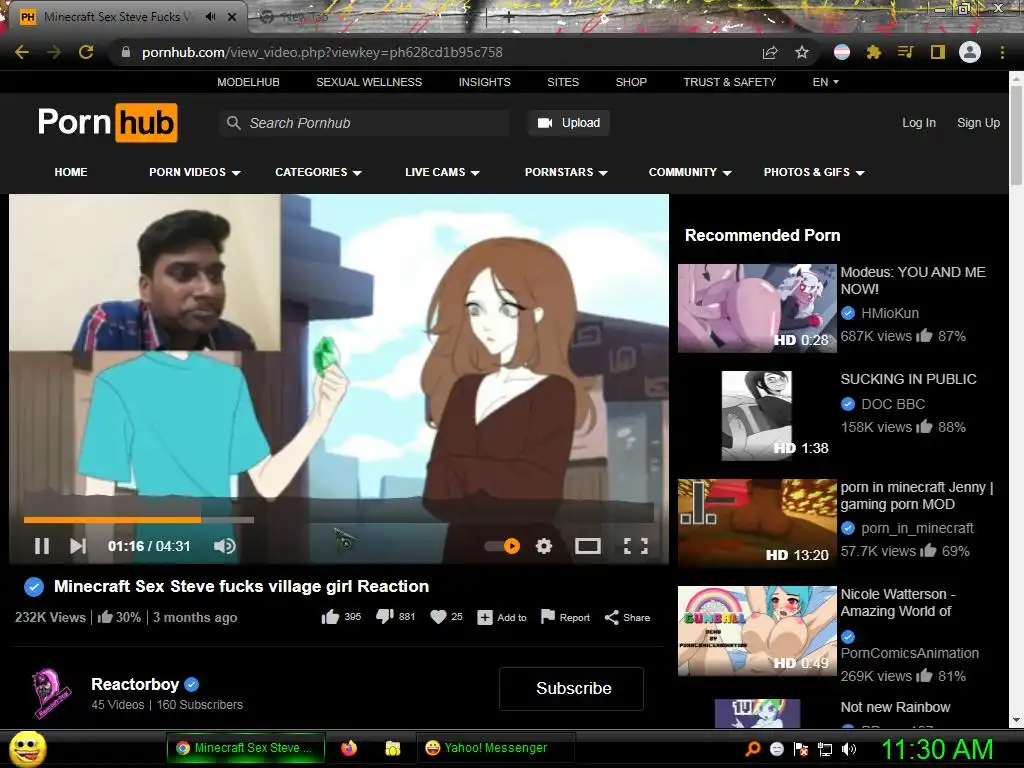
Task: Open the Sexual Wellness top link
Action: click(369, 82)
